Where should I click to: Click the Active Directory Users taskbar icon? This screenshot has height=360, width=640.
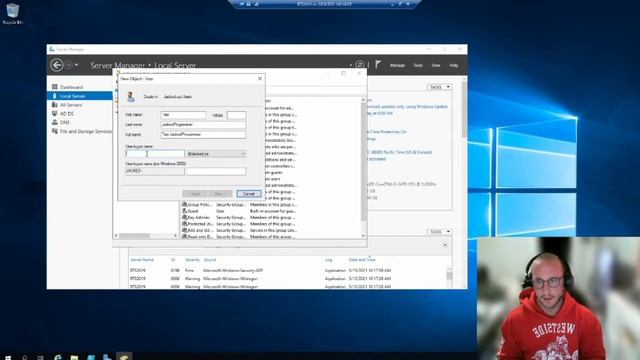[x=124, y=357]
